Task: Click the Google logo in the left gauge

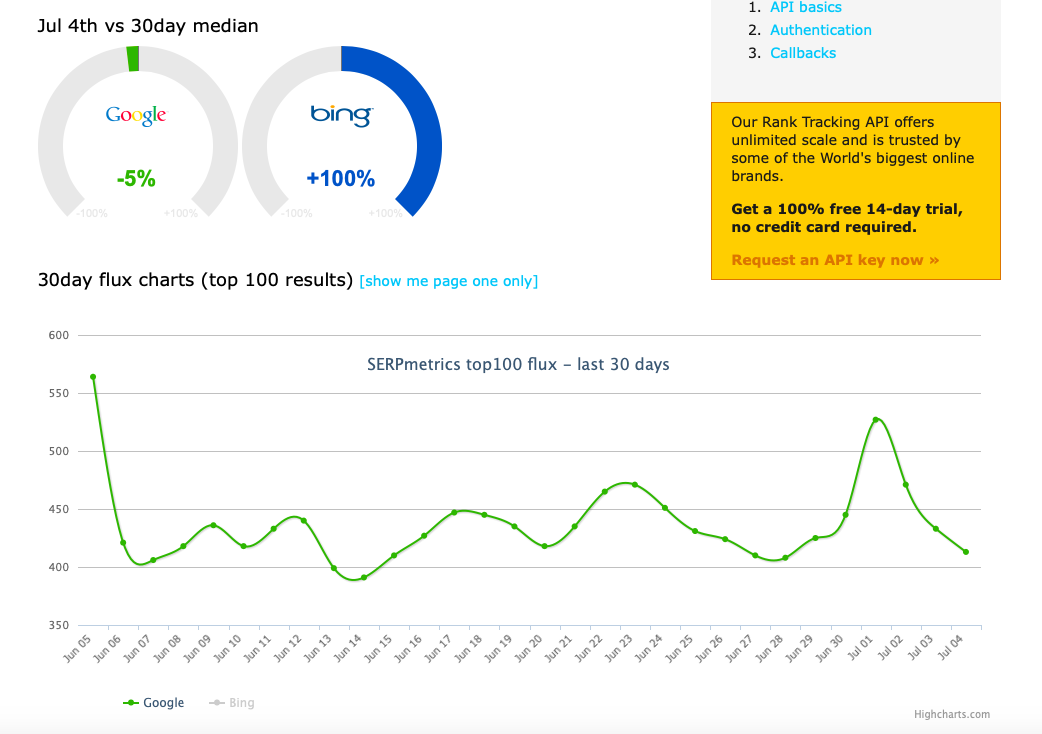Action: tap(138, 114)
